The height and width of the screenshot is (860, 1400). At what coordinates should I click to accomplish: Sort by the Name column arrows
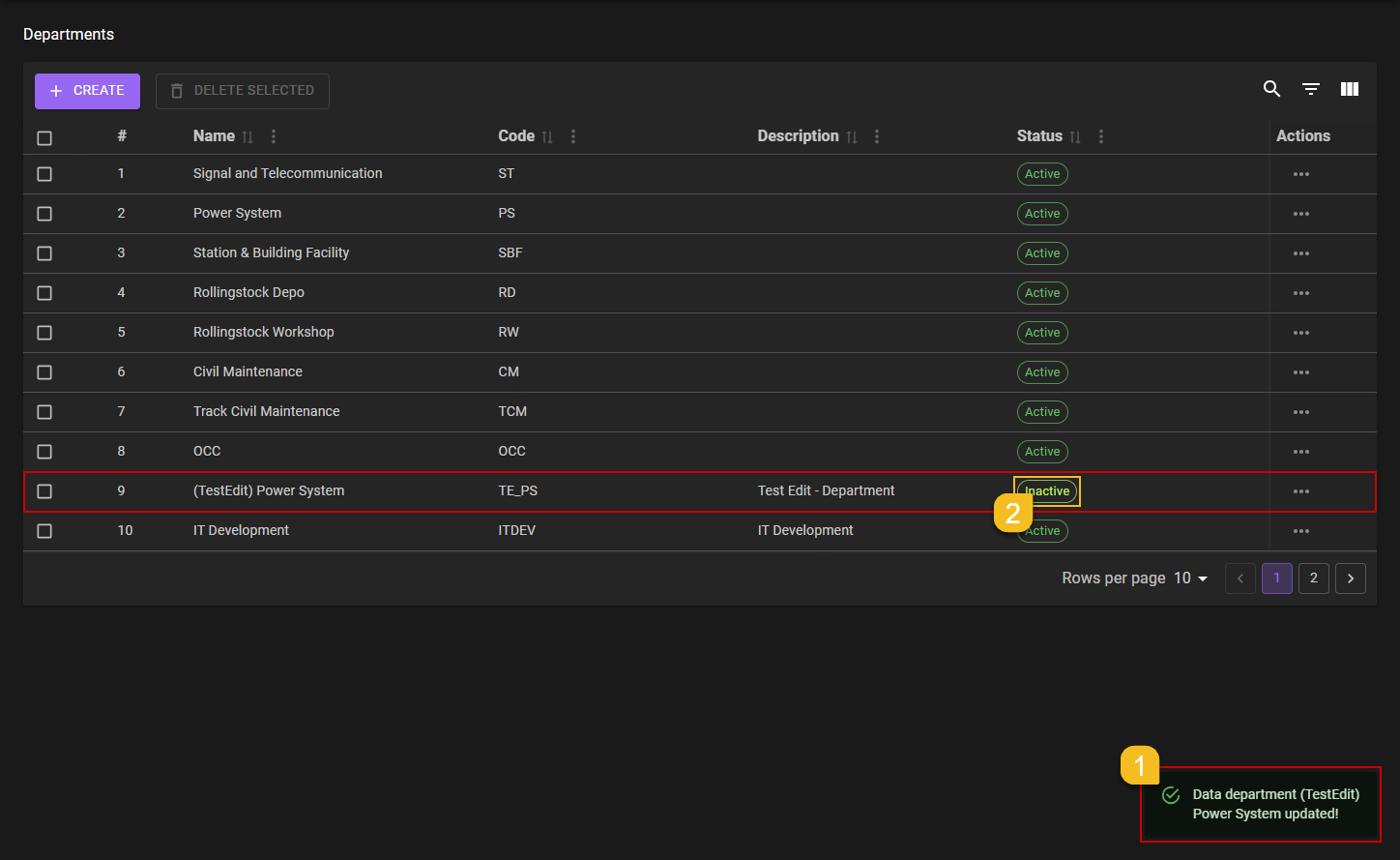[248, 137]
